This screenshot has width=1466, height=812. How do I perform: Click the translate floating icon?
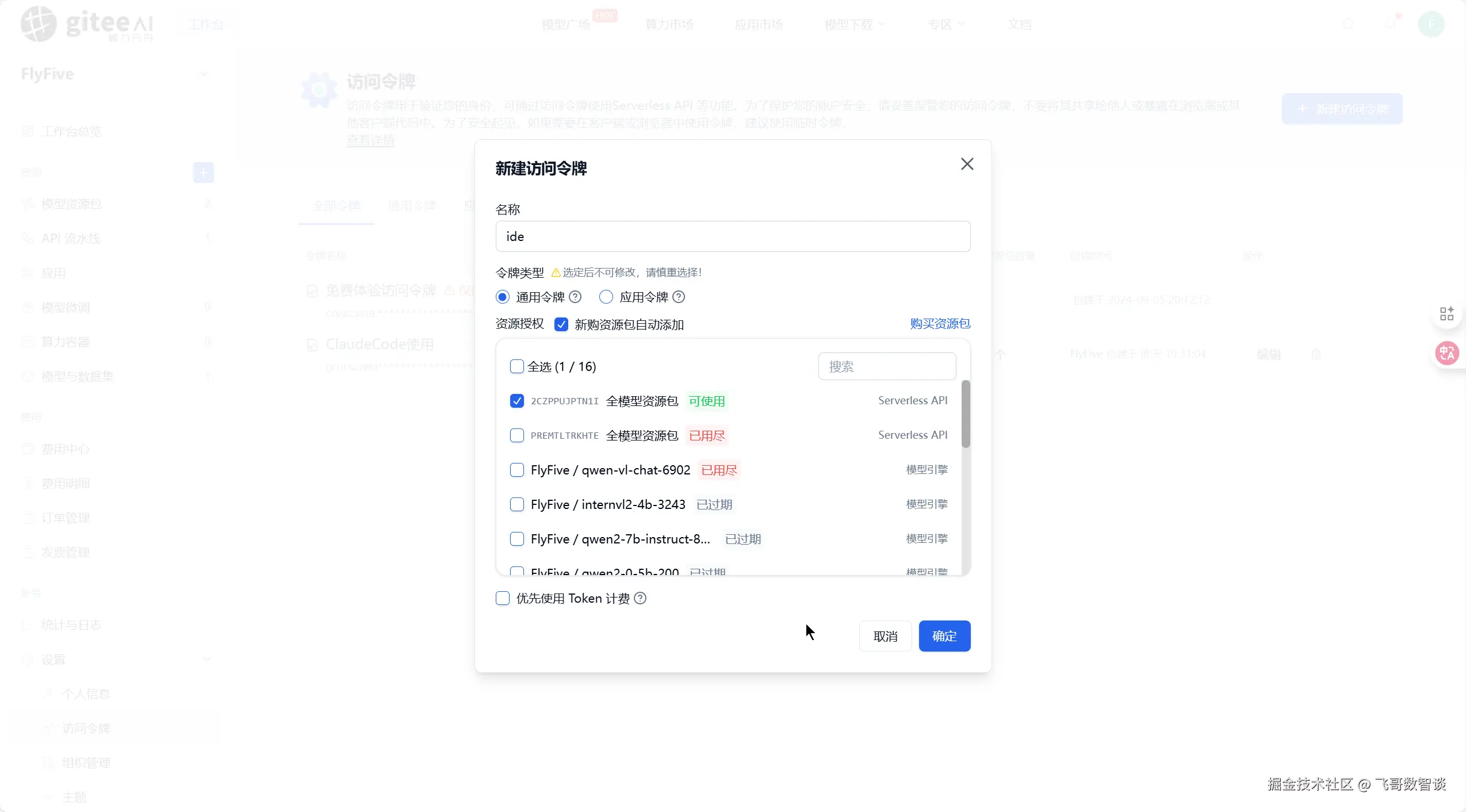click(1446, 353)
